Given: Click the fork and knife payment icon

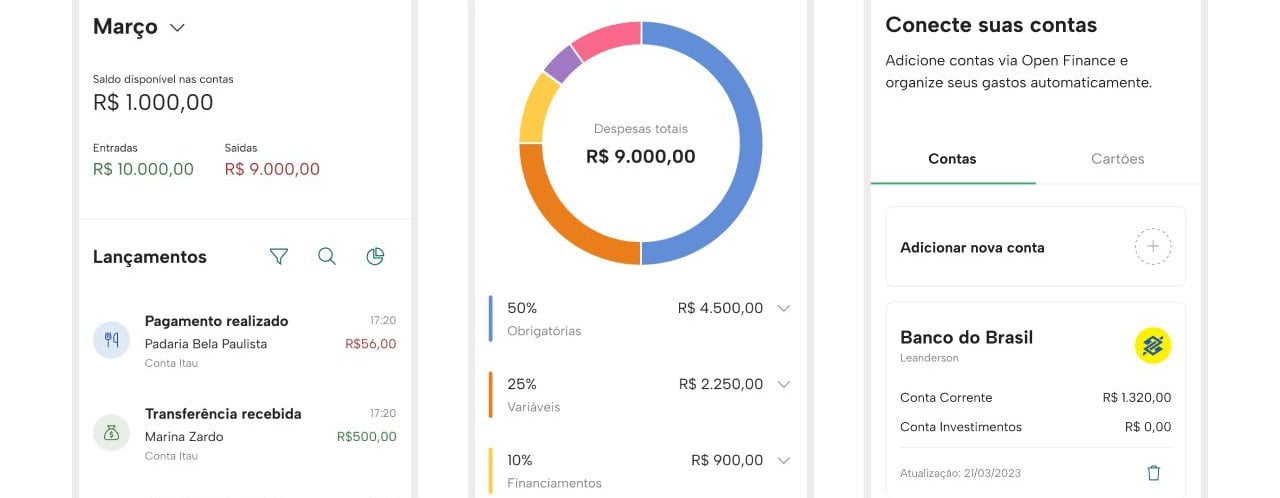Looking at the screenshot, I should [x=111, y=340].
